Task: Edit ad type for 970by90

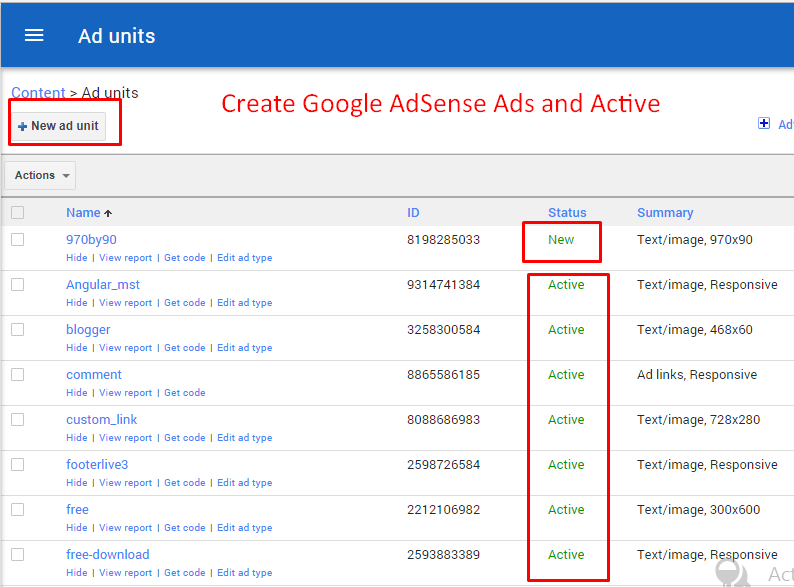Action: (x=245, y=258)
